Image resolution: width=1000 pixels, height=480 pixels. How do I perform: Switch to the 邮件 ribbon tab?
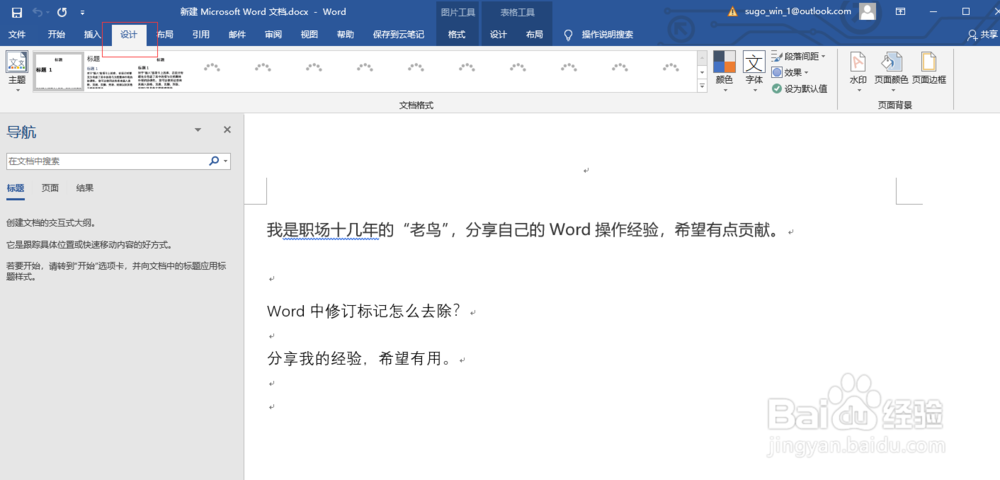(237, 34)
